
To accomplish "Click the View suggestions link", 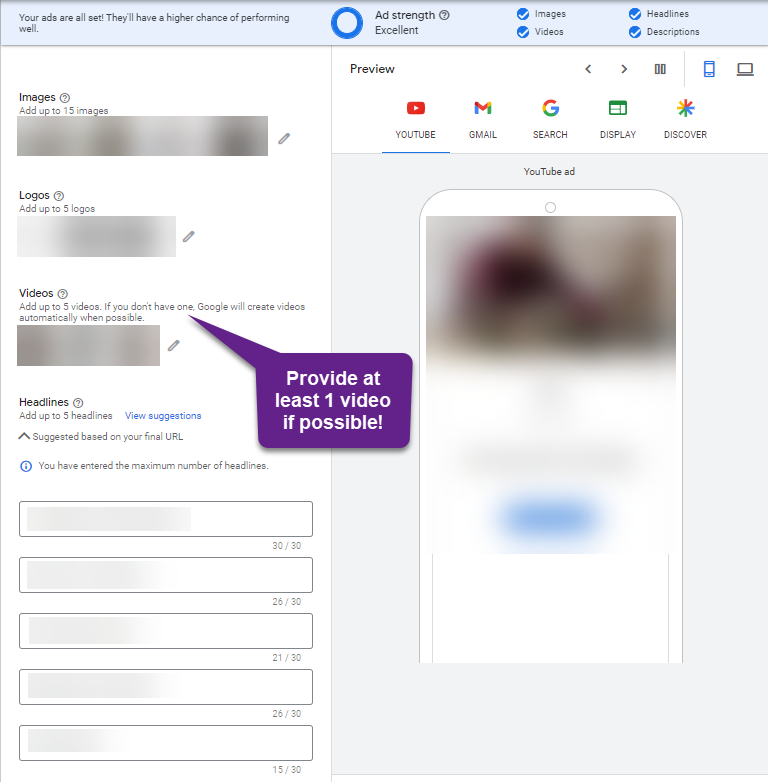I will tap(163, 416).
